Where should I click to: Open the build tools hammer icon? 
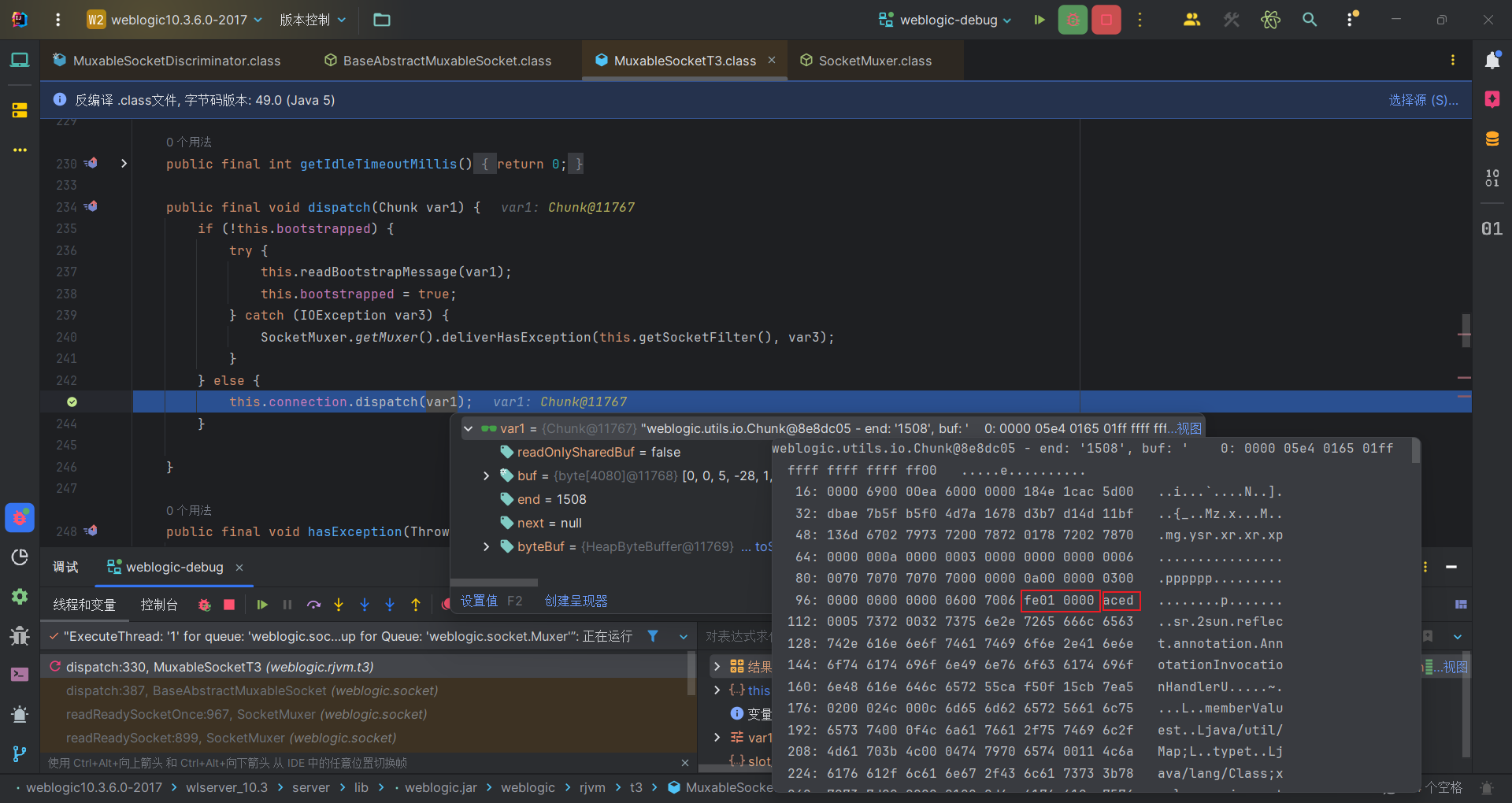click(1232, 20)
